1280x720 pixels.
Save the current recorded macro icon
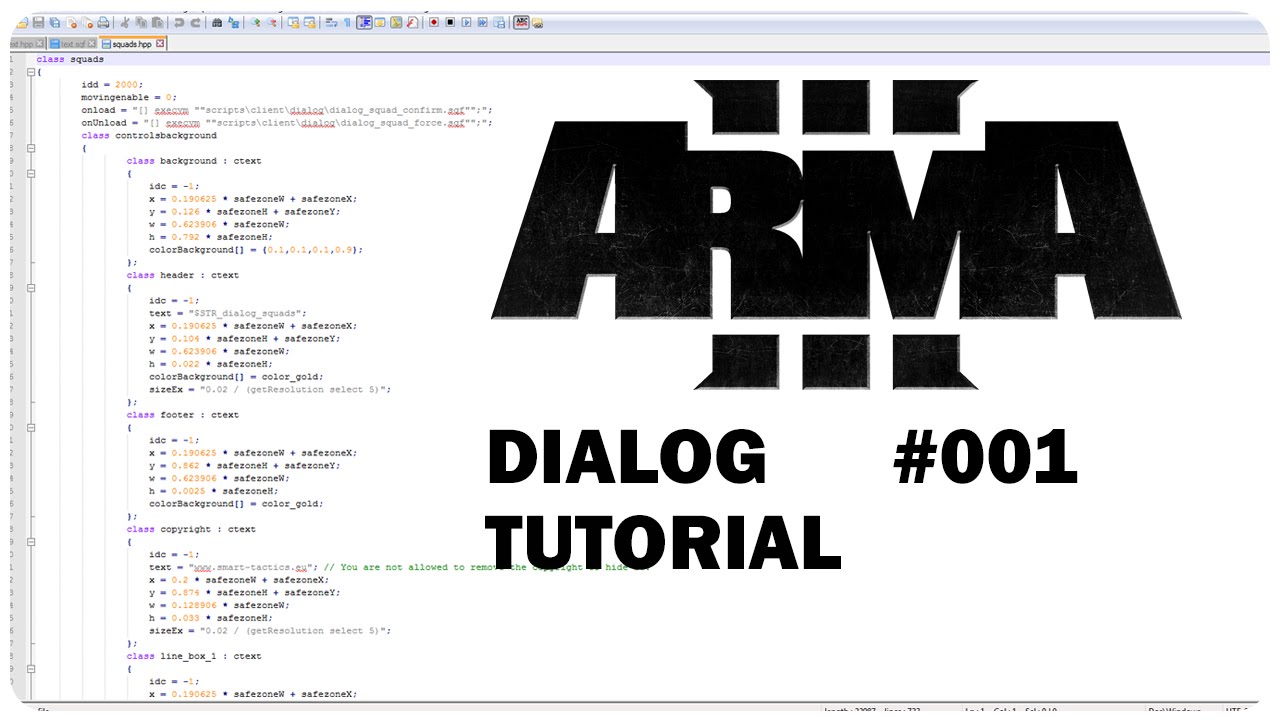point(499,22)
